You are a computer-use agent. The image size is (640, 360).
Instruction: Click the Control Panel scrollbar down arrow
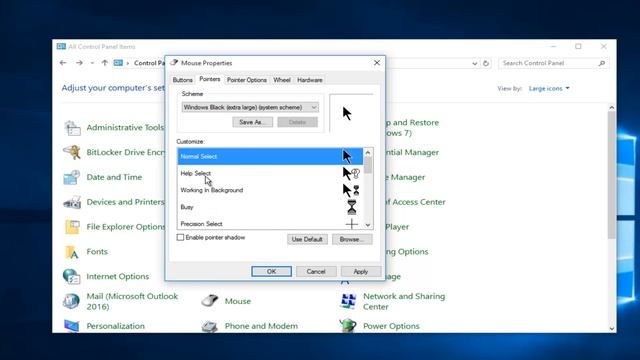(611, 328)
